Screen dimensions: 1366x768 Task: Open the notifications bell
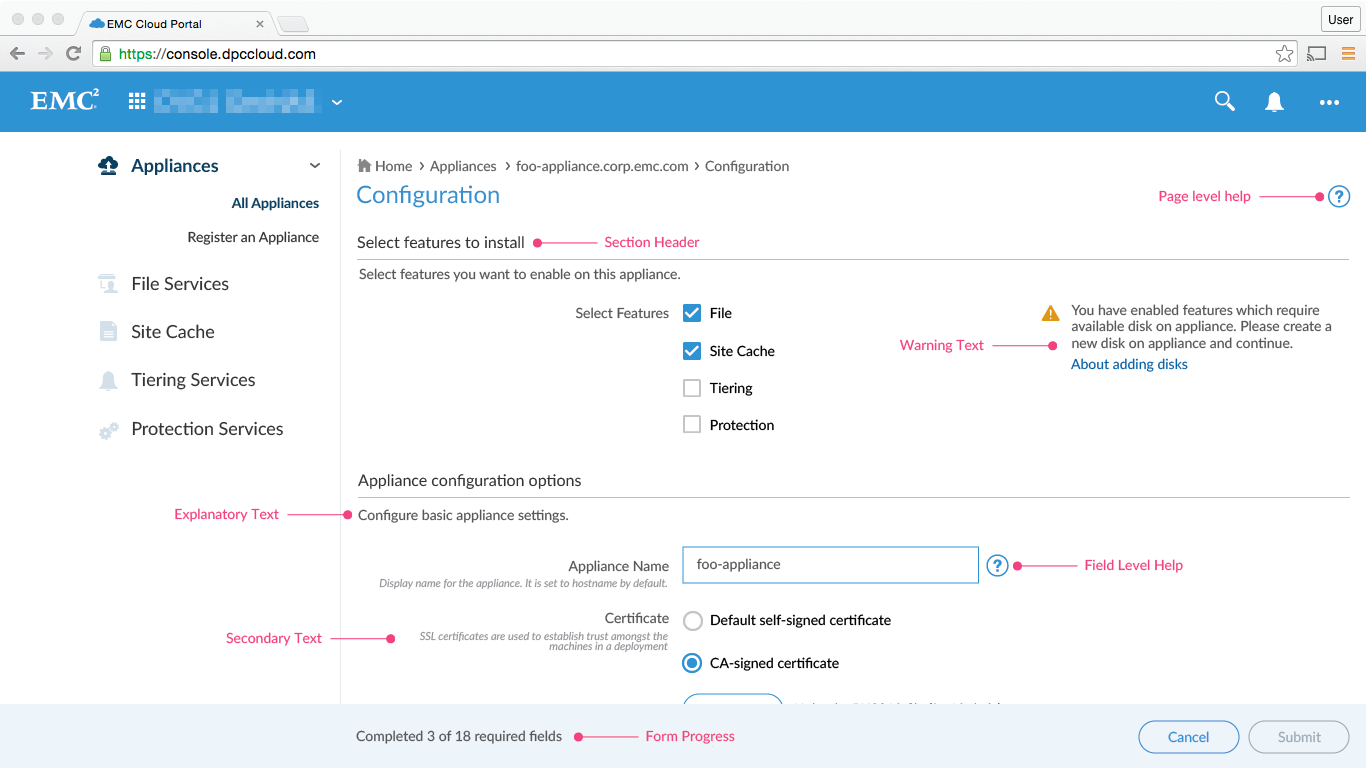point(1274,101)
